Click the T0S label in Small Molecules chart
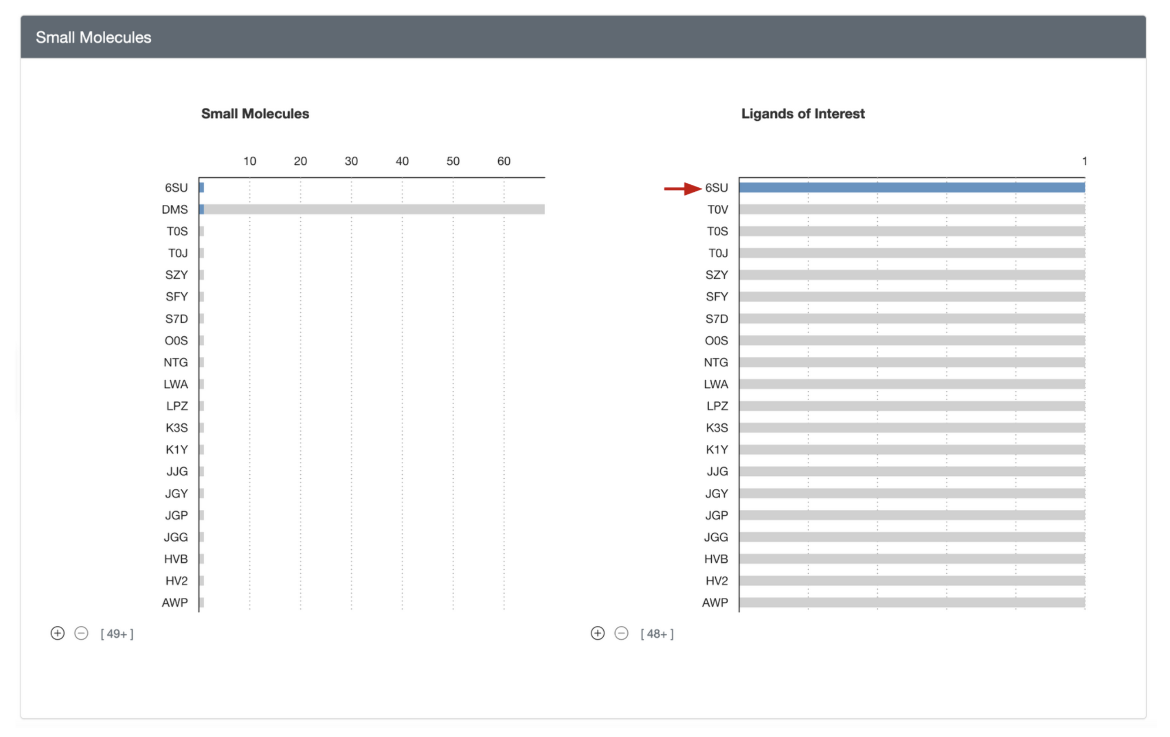Screen dimensions: 1170x737 (x=177, y=231)
